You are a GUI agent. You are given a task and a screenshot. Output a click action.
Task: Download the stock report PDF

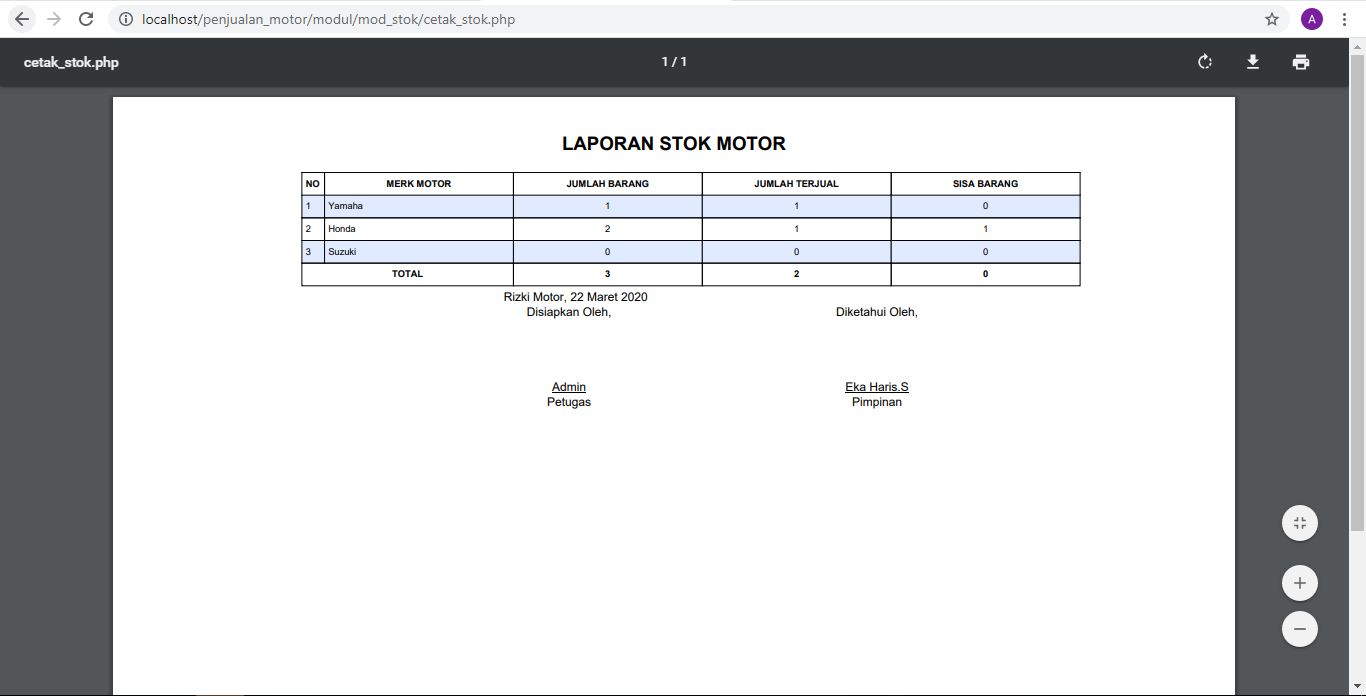coord(1252,61)
